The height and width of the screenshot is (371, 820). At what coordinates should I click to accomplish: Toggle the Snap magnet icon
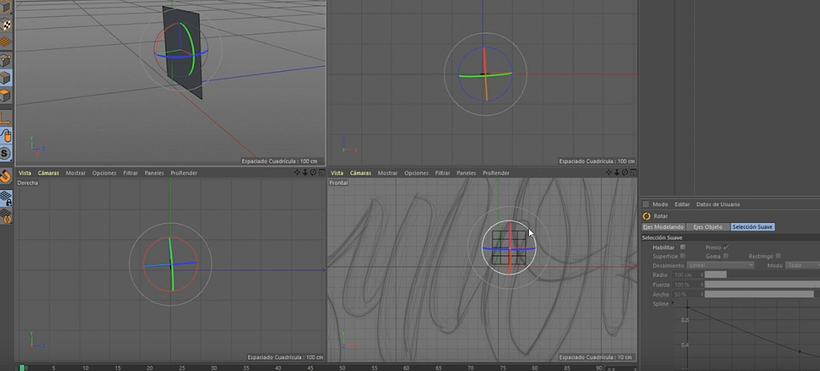pos(6,176)
